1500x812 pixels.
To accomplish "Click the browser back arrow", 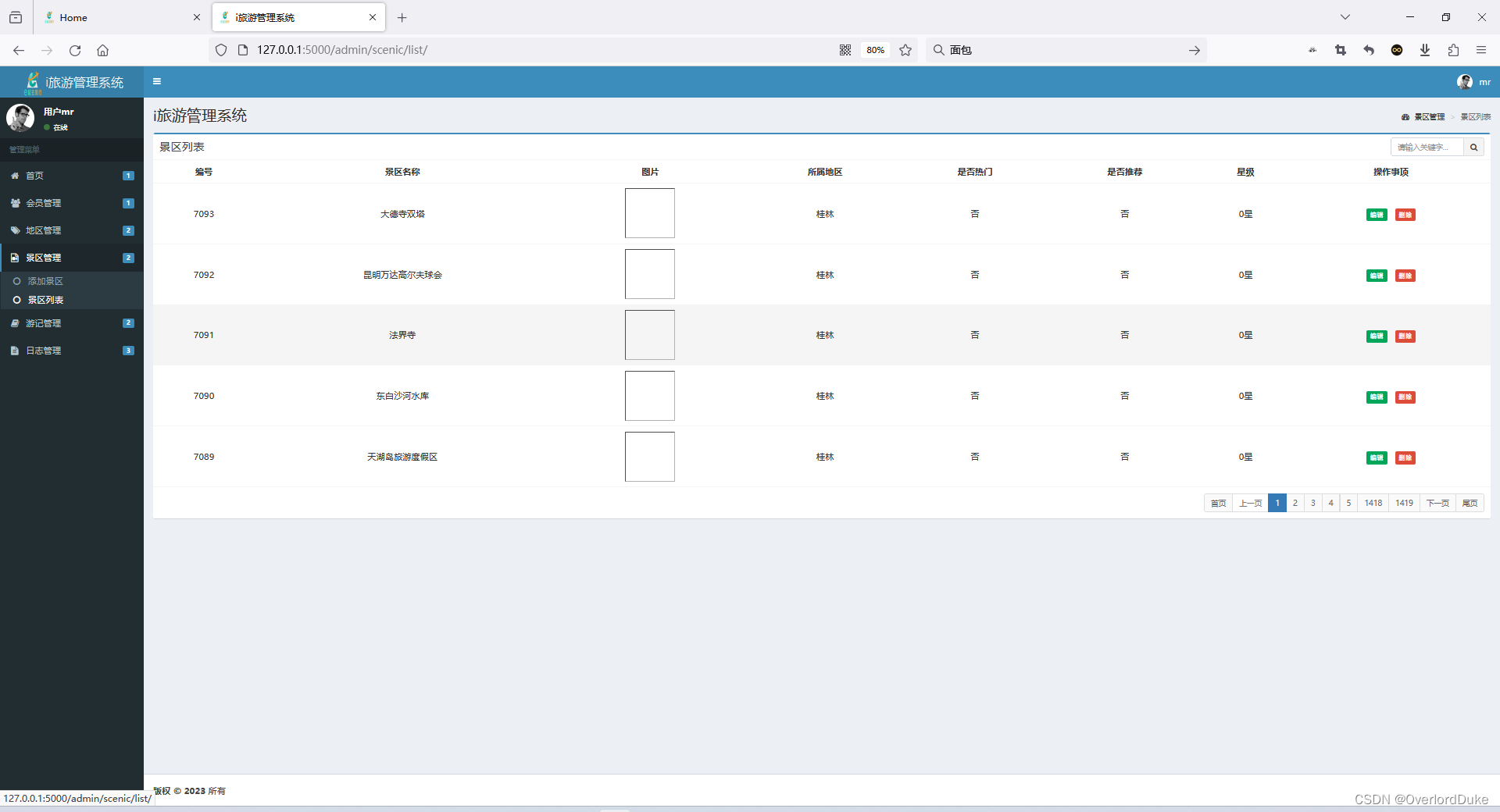I will click(19, 50).
